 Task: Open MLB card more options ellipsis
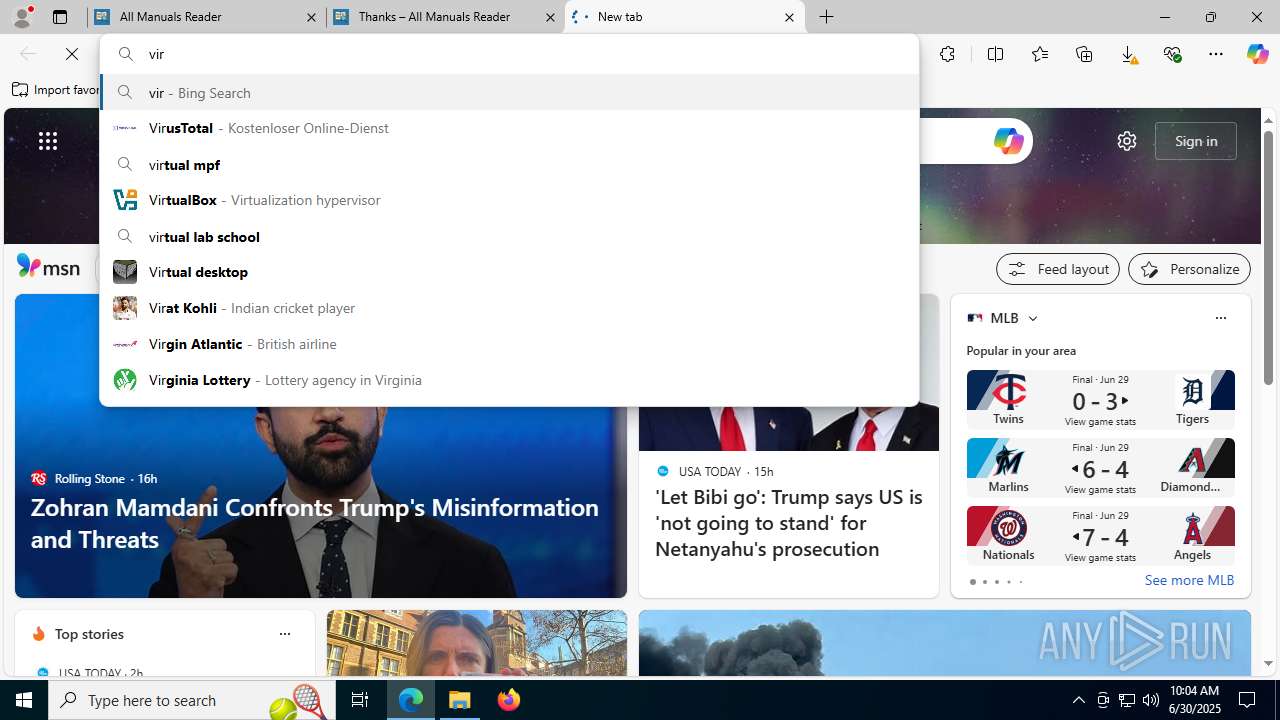coord(1220,318)
